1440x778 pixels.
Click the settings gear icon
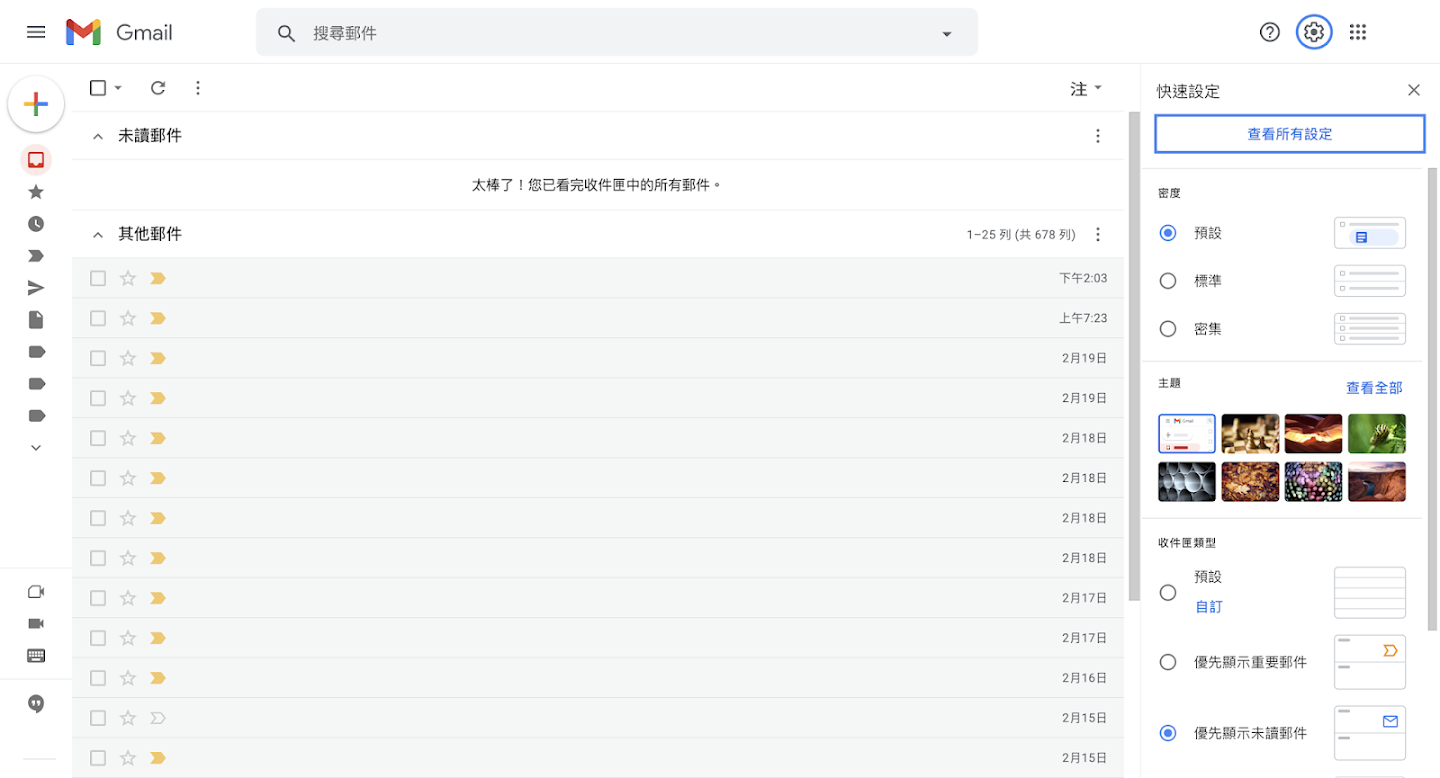1314,32
